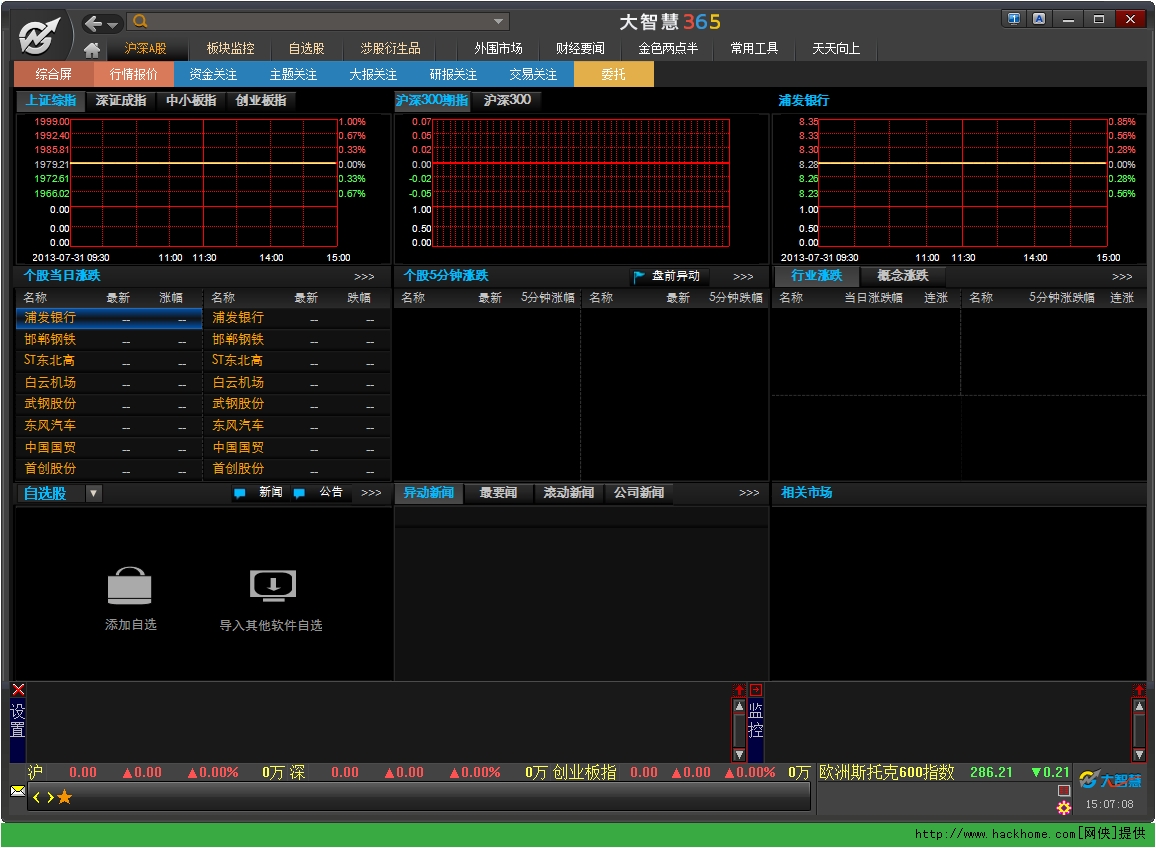1156x848 pixels.
Task: Open the 自选股 top menu
Action: (x=306, y=49)
